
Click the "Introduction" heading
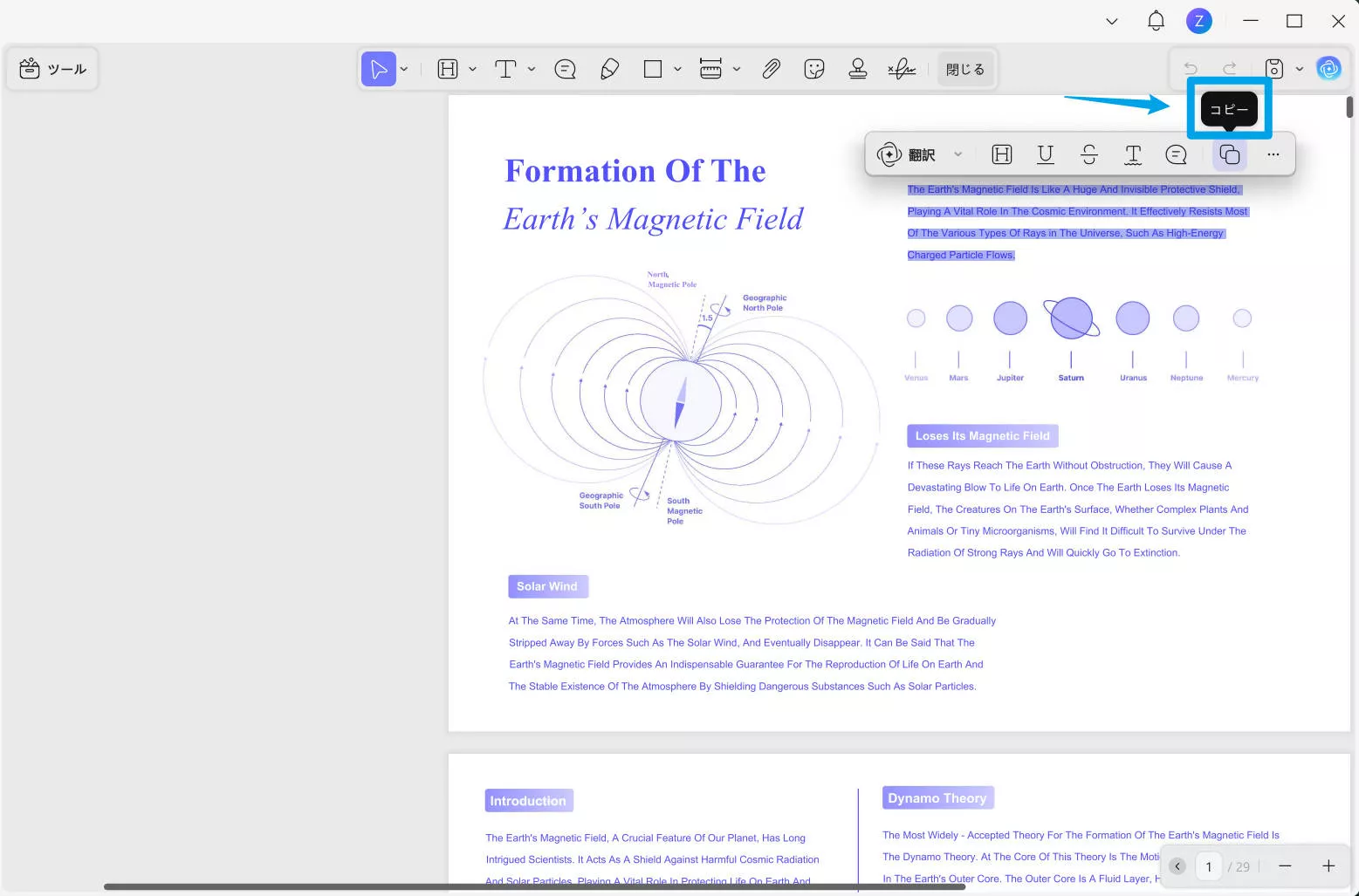[x=528, y=801]
